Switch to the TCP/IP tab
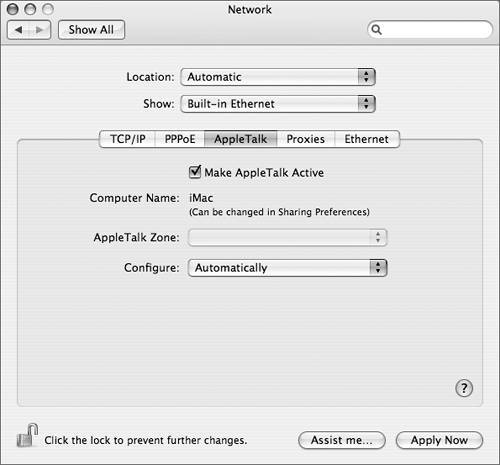The image size is (500, 465). coord(127,139)
